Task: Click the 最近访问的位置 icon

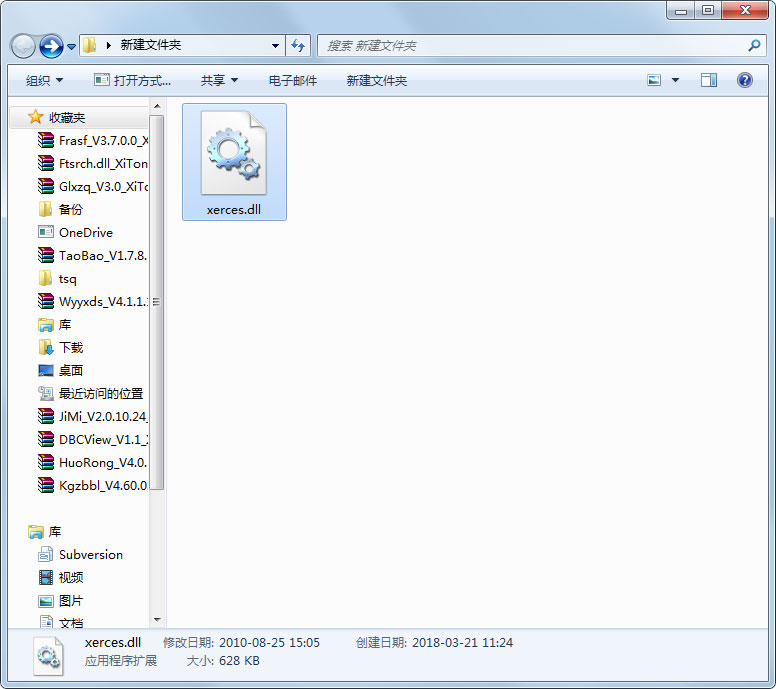Action: (x=46, y=394)
